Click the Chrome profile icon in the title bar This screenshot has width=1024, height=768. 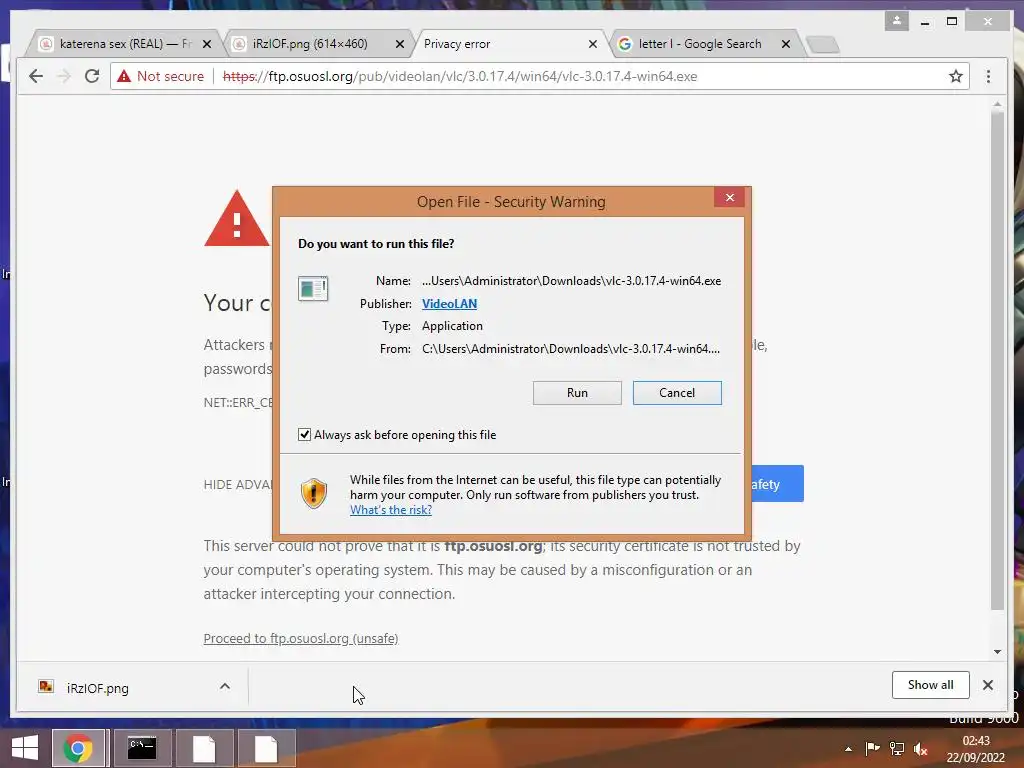pos(897,21)
